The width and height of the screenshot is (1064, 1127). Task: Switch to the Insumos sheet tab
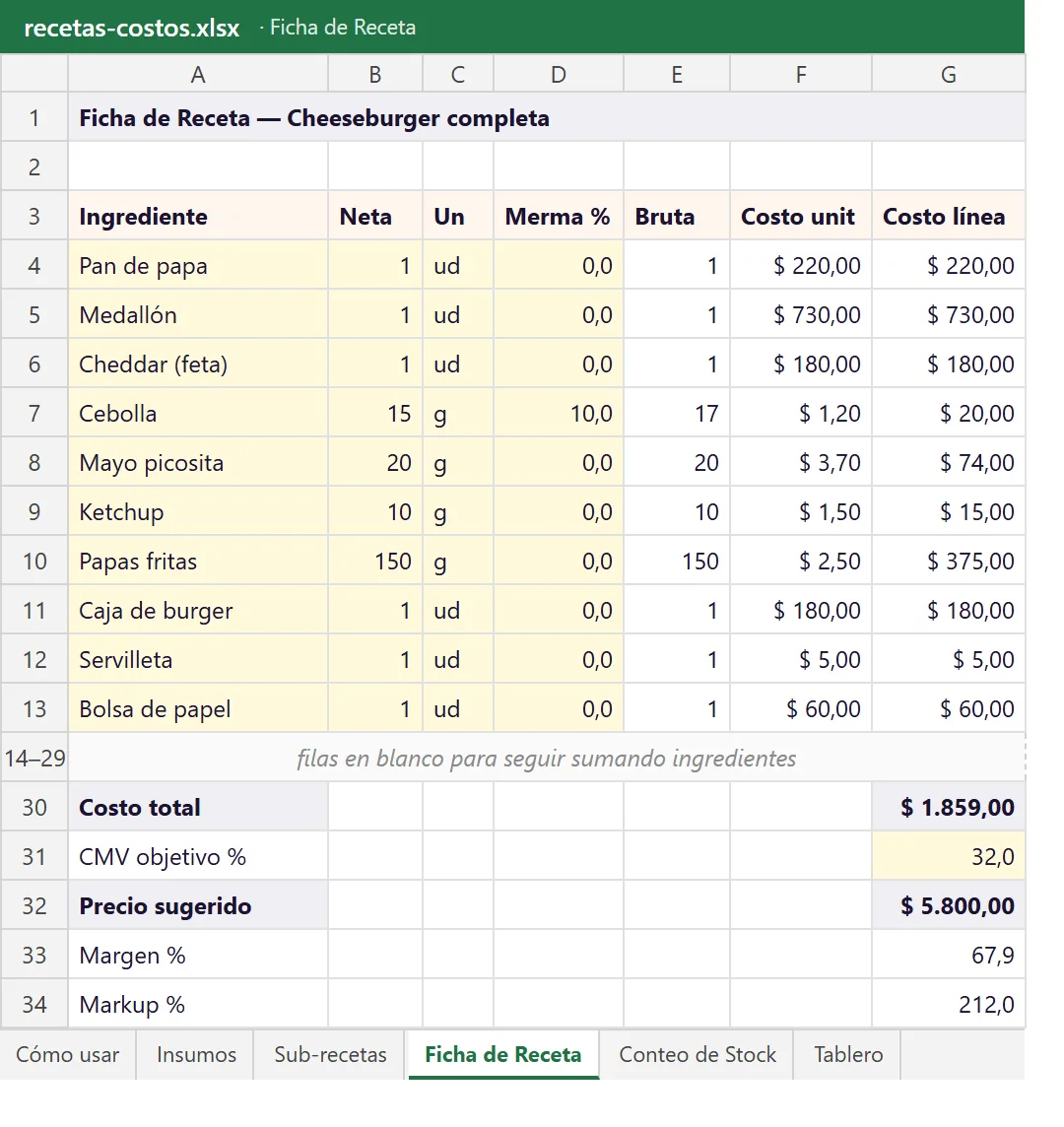tap(195, 1054)
